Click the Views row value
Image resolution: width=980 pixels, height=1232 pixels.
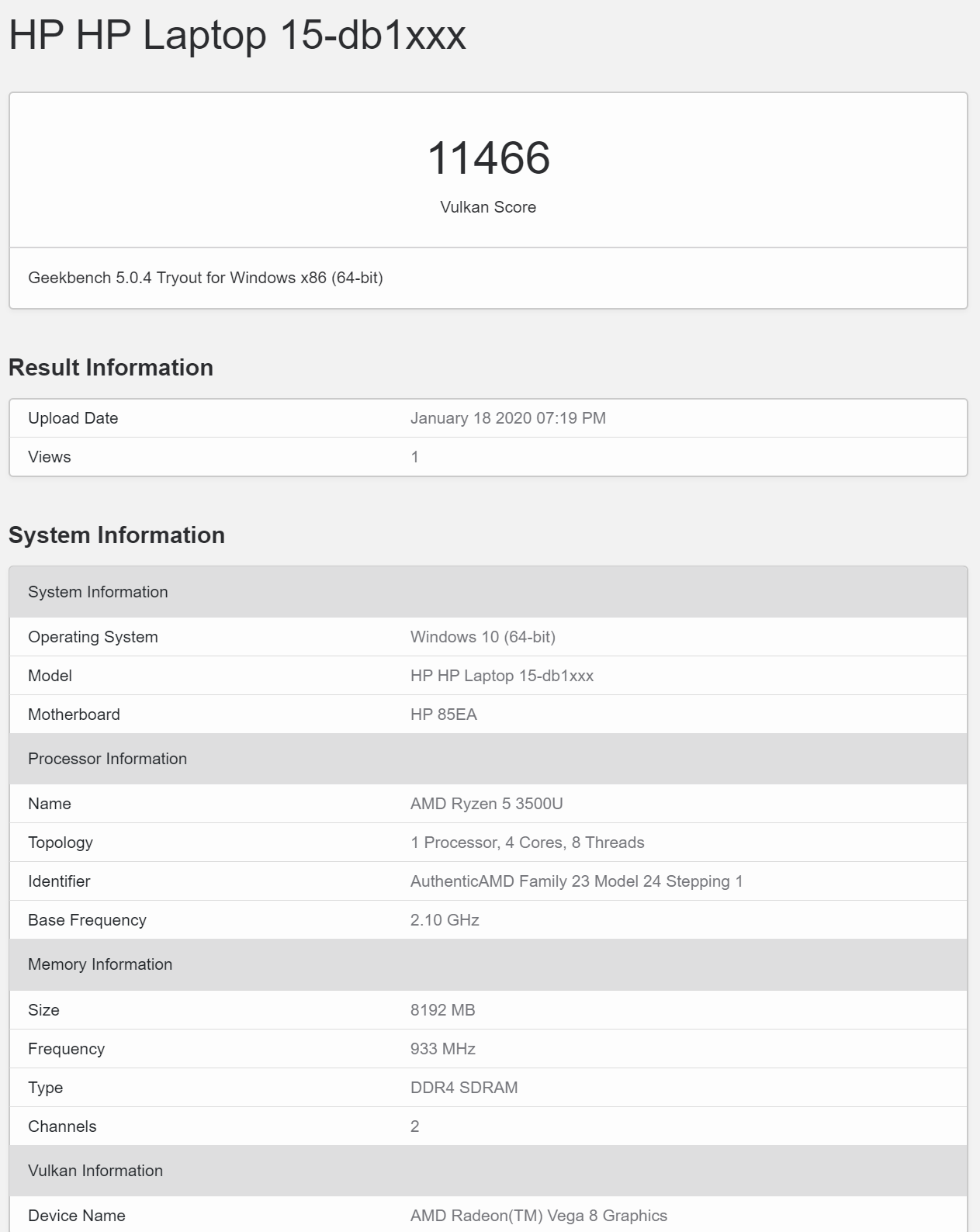point(415,457)
